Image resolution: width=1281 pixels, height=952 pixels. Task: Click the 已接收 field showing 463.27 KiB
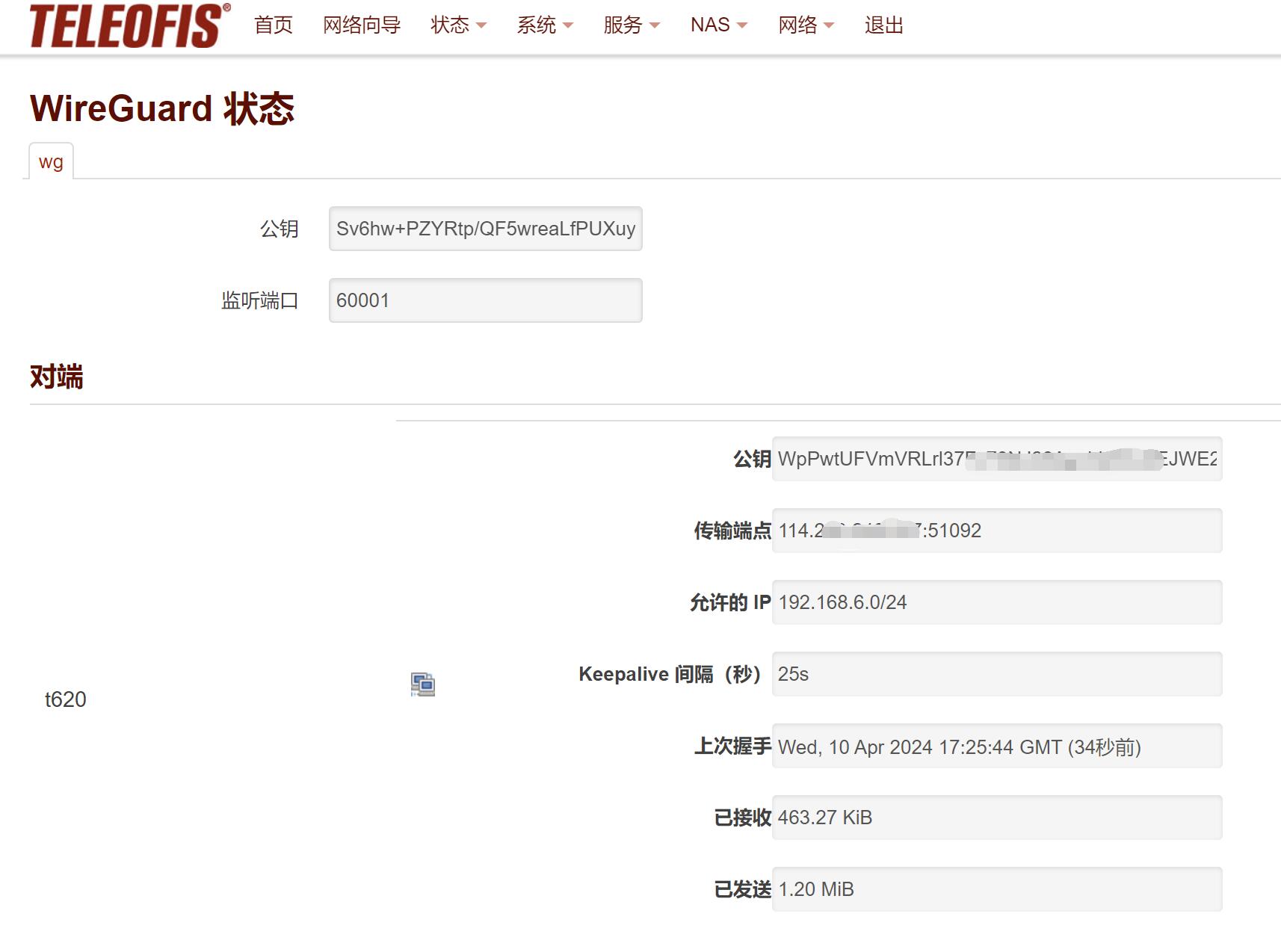pyautogui.click(x=996, y=817)
